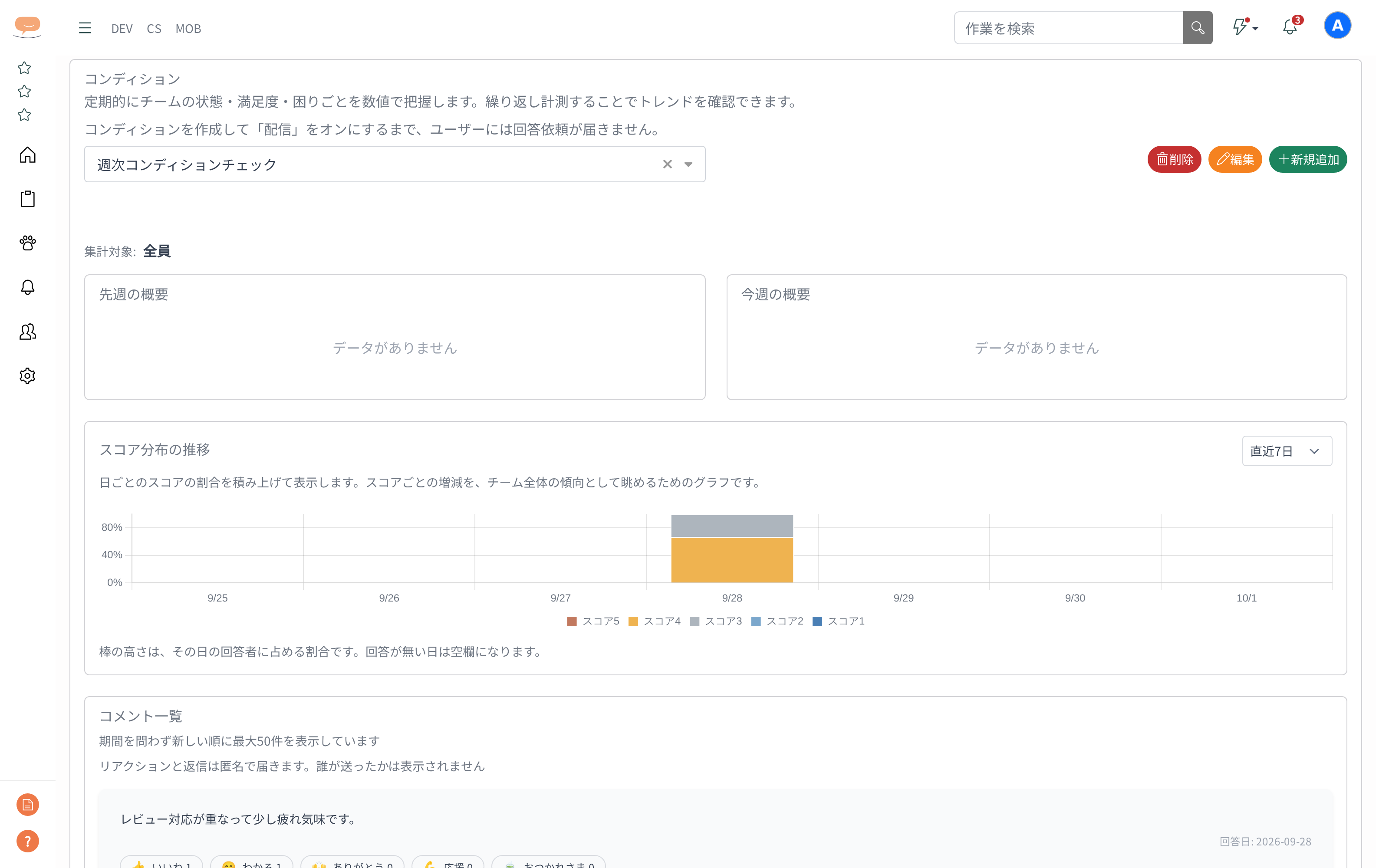Open help via question mark icon
Viewport: 1389px width, 868px height.
tap(27, 842)
